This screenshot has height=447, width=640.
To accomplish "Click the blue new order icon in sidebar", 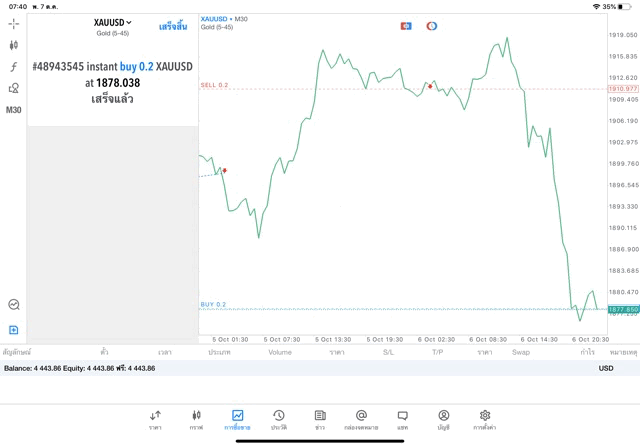I will 14,329.
